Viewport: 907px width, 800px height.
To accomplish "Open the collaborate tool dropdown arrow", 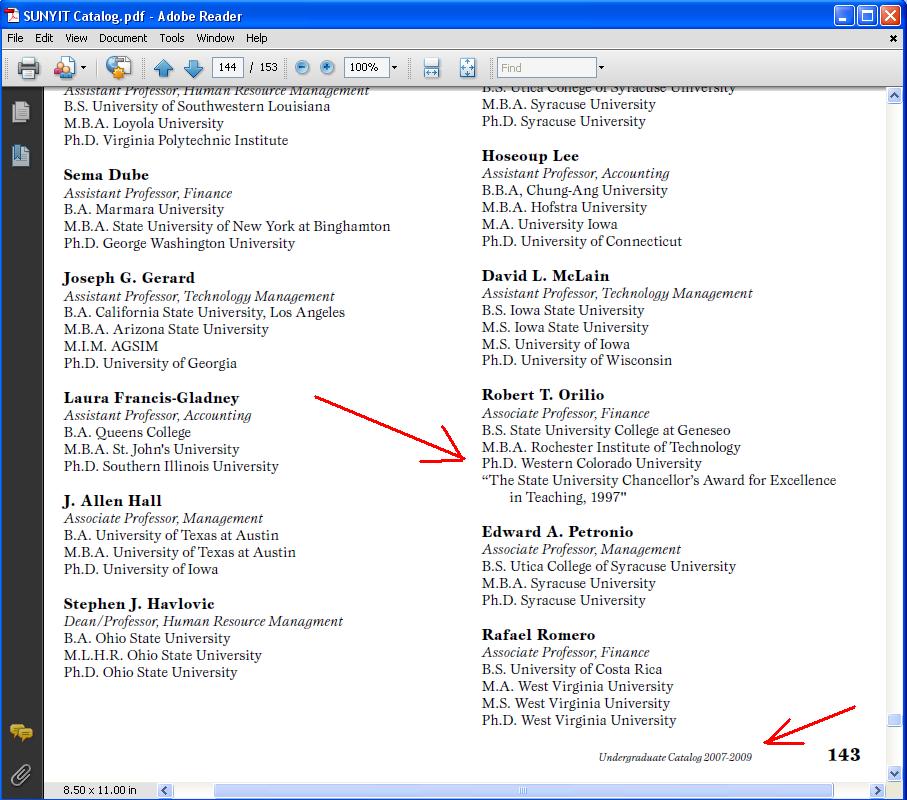I will [x=83, y=68].
